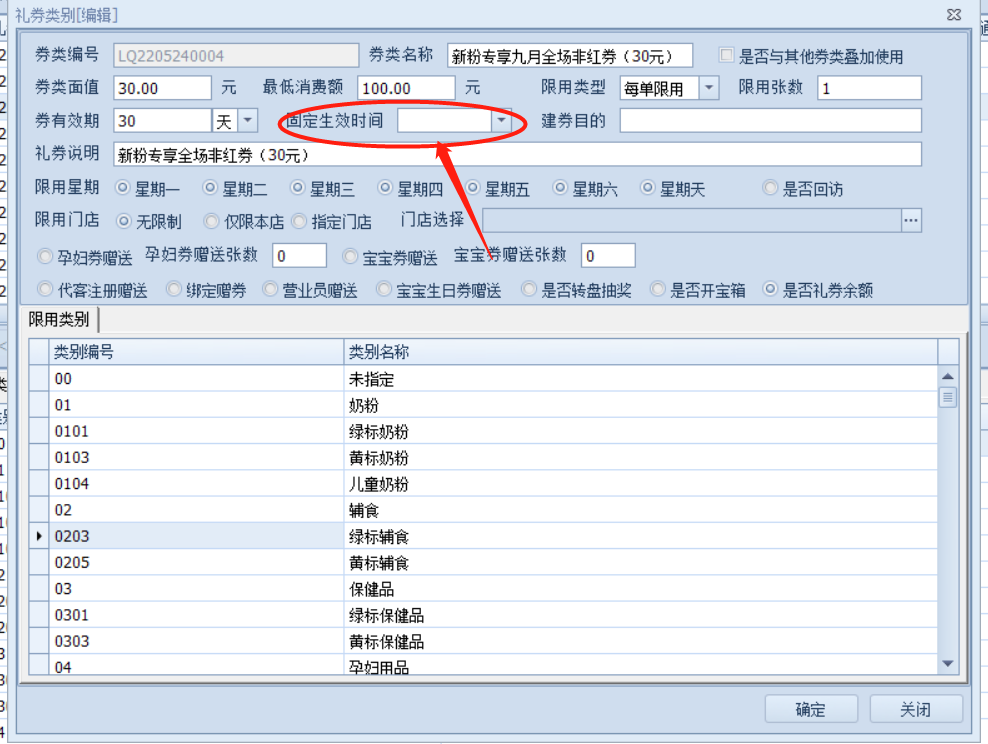Enable 是否开宝箱 option
Viewport: 988px width, 744px height.
[x=658, y=289]
